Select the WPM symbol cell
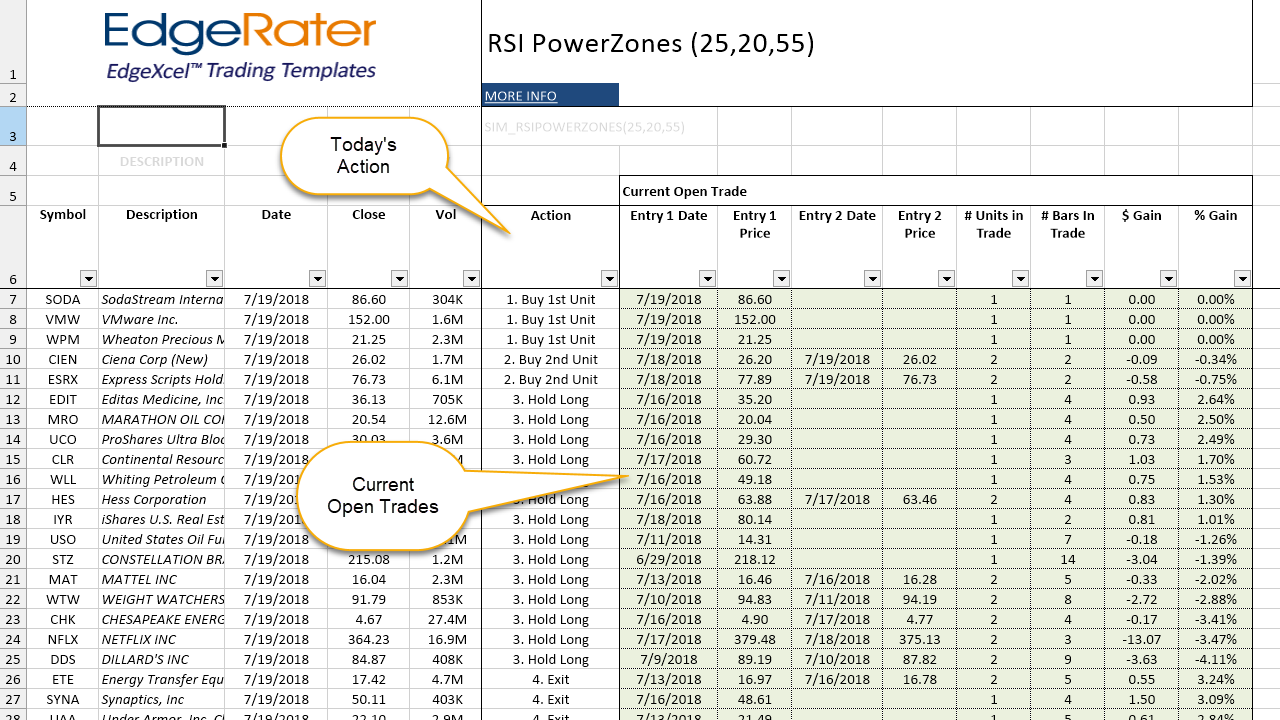This screenshot has width=1280, height=720. click(x=63, y=339)
